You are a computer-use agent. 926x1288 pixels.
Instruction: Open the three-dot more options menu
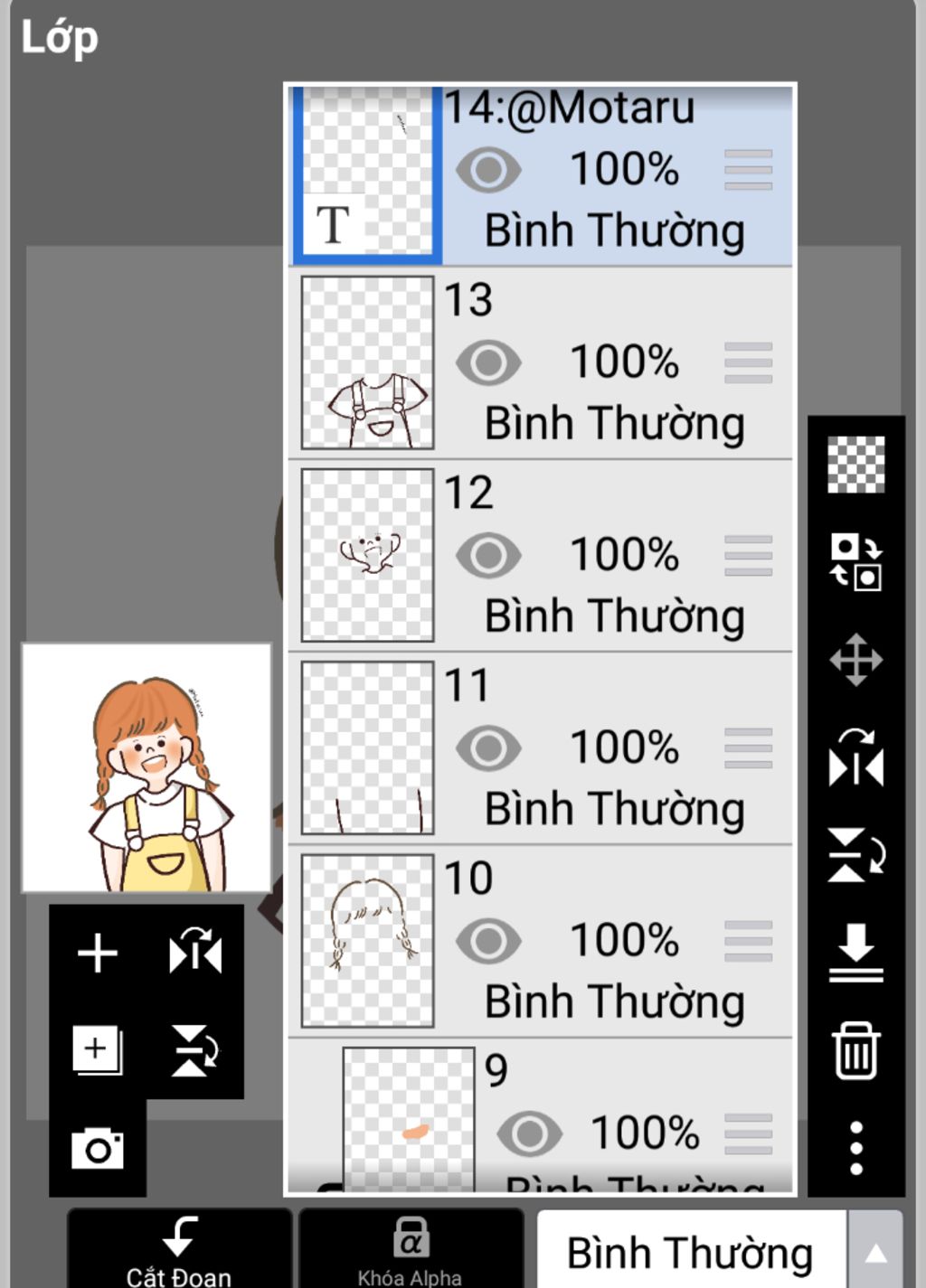pyautogui.click(x=856, y=1148)
